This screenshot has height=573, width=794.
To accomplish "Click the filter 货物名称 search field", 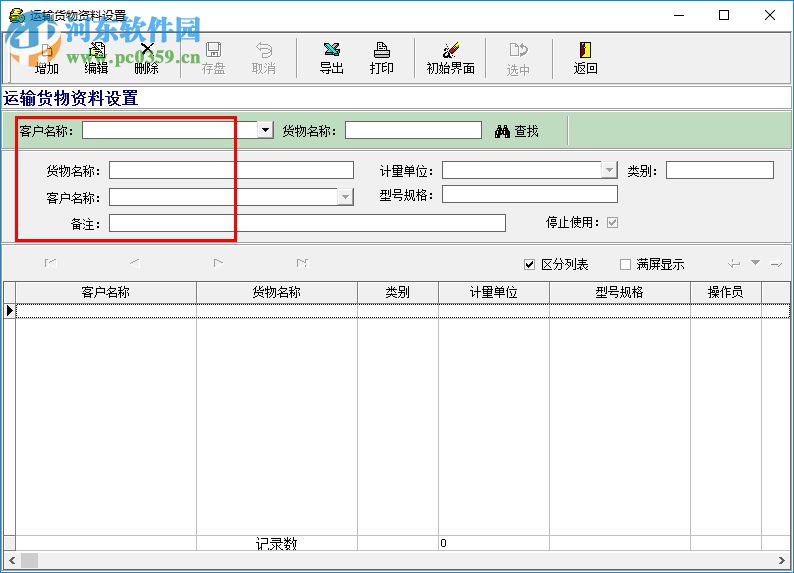I will (413, 130).
